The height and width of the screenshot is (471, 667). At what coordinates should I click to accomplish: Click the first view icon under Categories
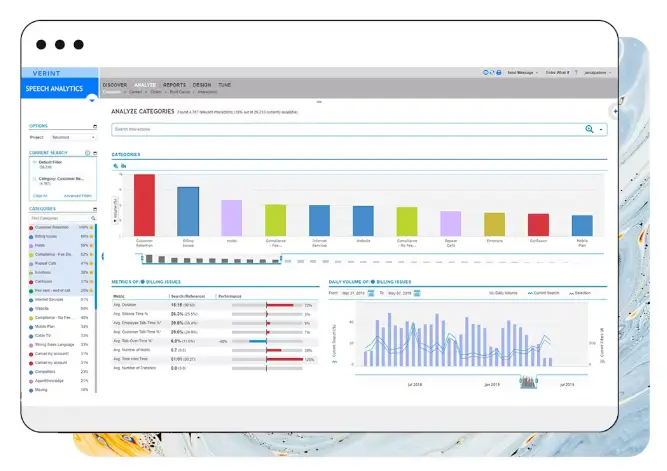click(x=116, y=166)
